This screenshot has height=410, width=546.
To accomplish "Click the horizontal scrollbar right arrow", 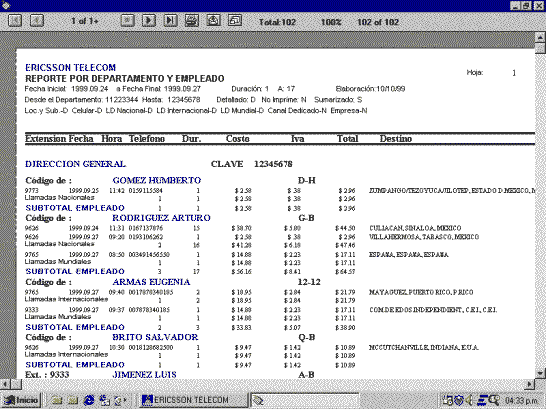I will tap(529, 384).
